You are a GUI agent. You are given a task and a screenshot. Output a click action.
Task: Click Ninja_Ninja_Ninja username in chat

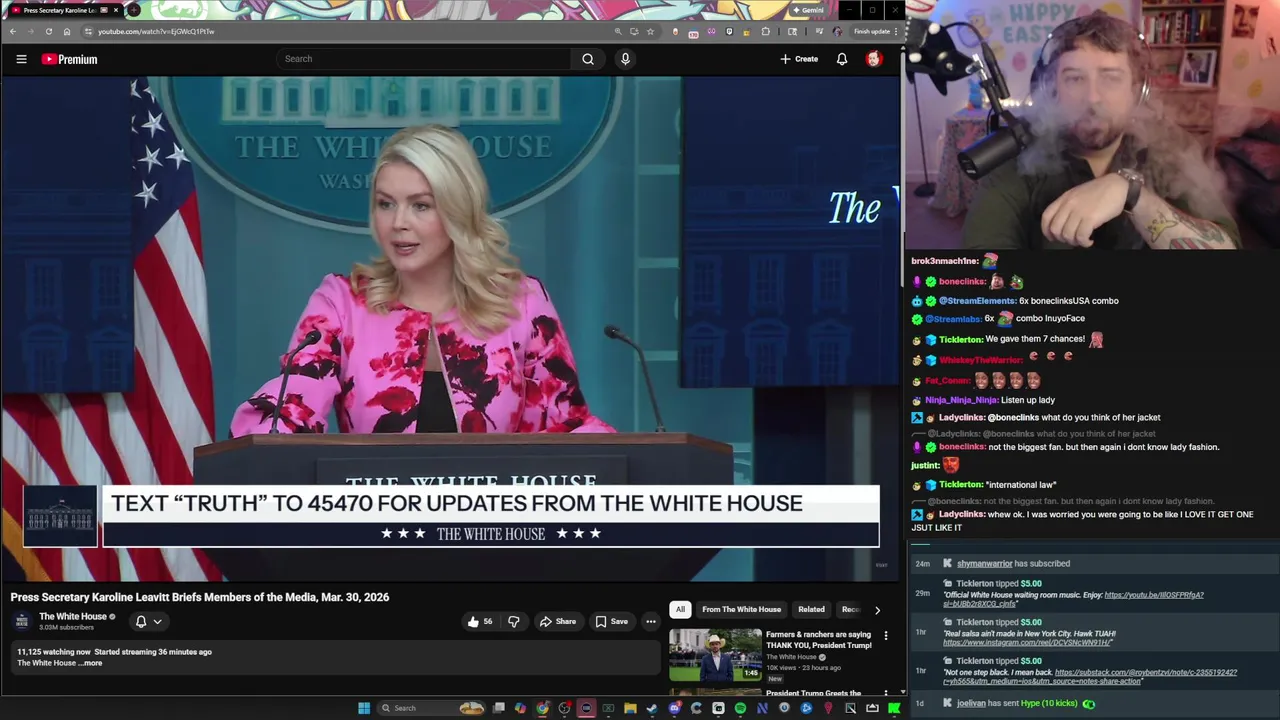pyautogui.click(x=961, y=400)
